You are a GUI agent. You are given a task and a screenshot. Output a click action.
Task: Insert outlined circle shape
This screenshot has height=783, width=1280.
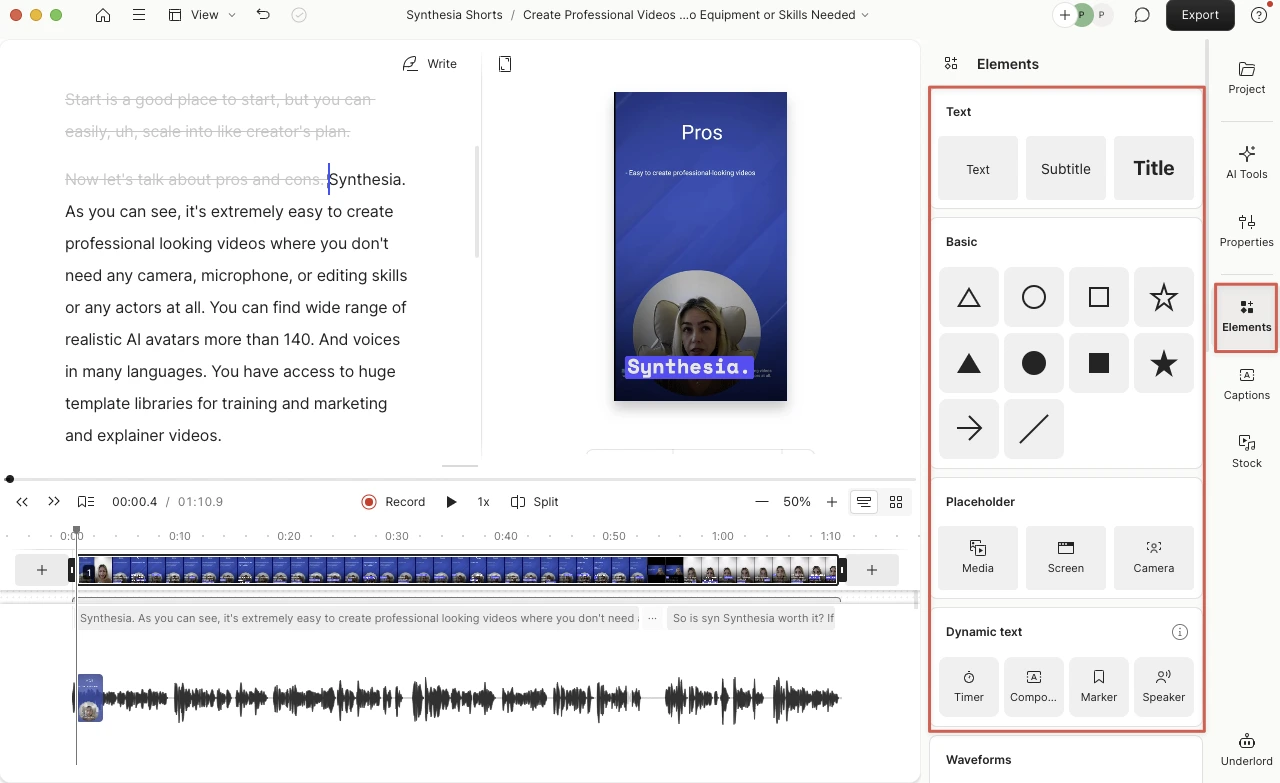pyautogui.click(x=1034, y=297)
